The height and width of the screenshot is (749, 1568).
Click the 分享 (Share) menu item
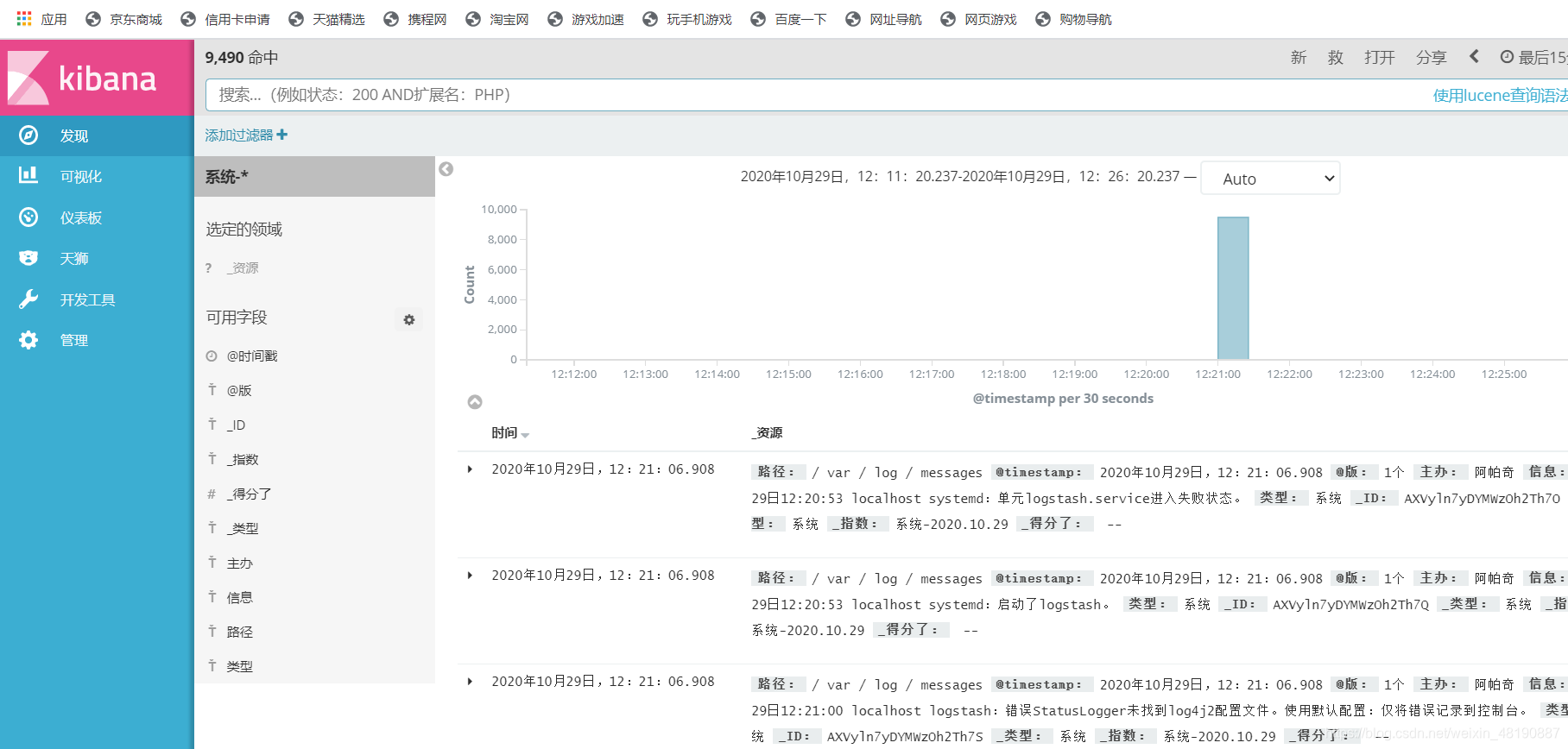coord(1432,57)
